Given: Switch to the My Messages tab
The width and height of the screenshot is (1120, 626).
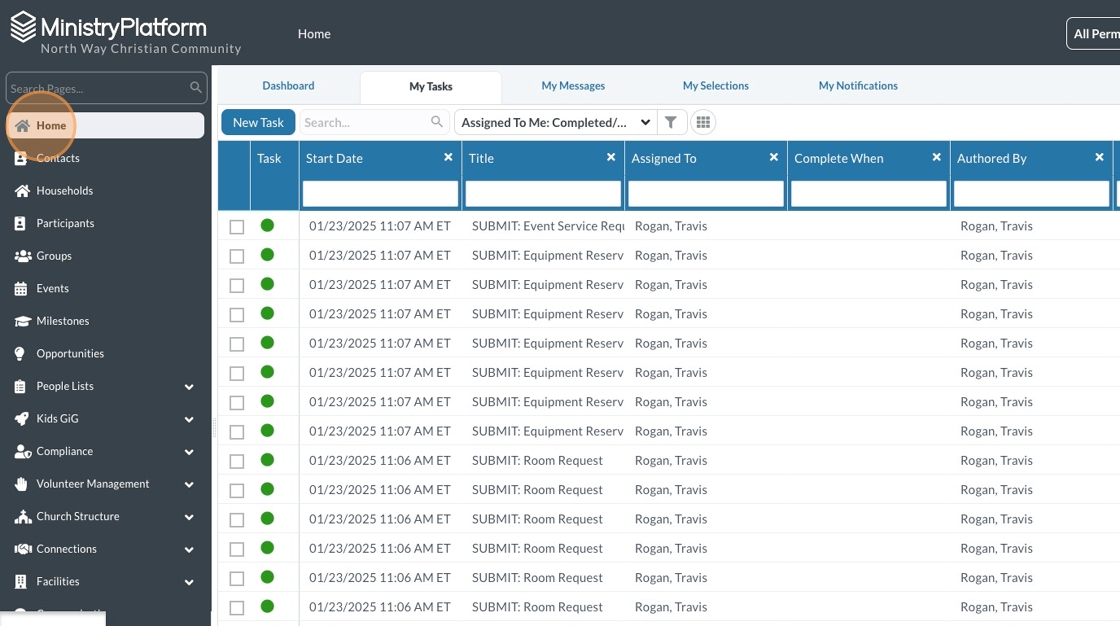Looking at the screenshot, I should pyautogui.click(x=573, y=86).
